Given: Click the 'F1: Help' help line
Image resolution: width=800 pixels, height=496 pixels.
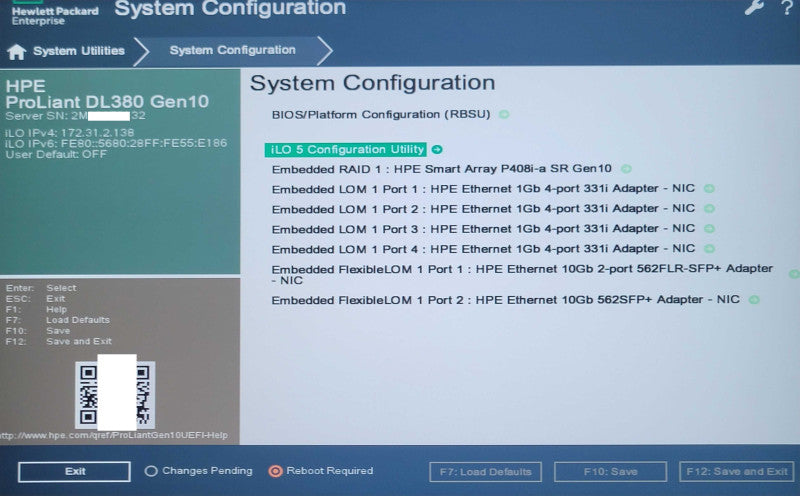Looking at the screenshot, I should [36, 309].
